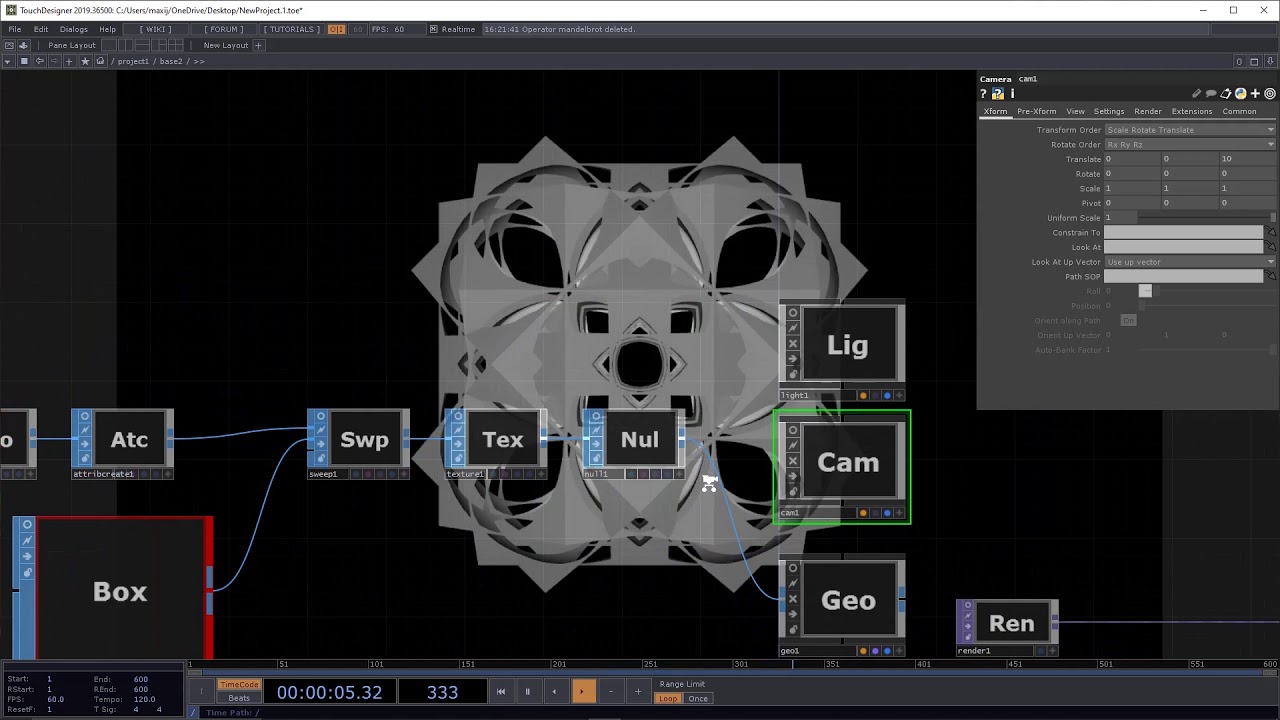The height and width of the screenshot is (720, 1280).
Task: Open the TUTORIALS link
Action: (x=292, y=29)
